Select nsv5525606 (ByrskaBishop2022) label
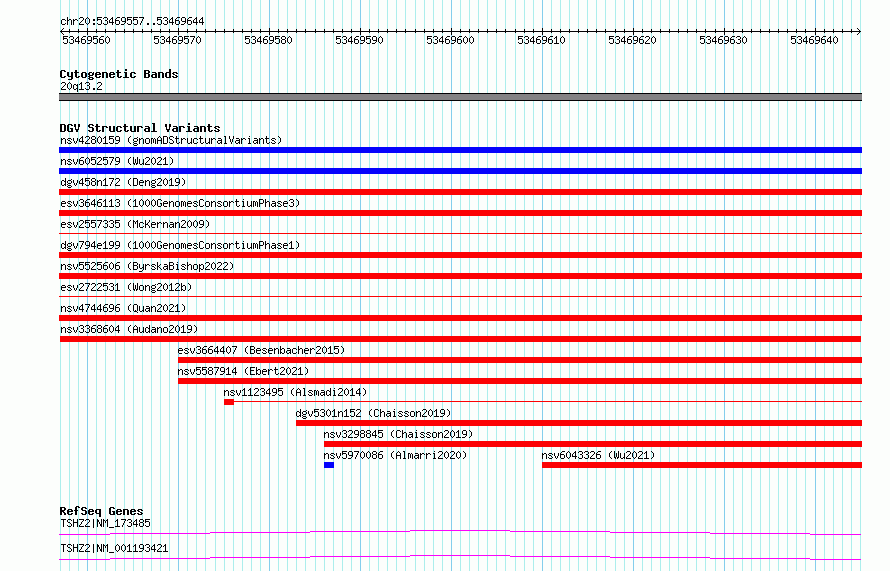 [x=147, y=266]
